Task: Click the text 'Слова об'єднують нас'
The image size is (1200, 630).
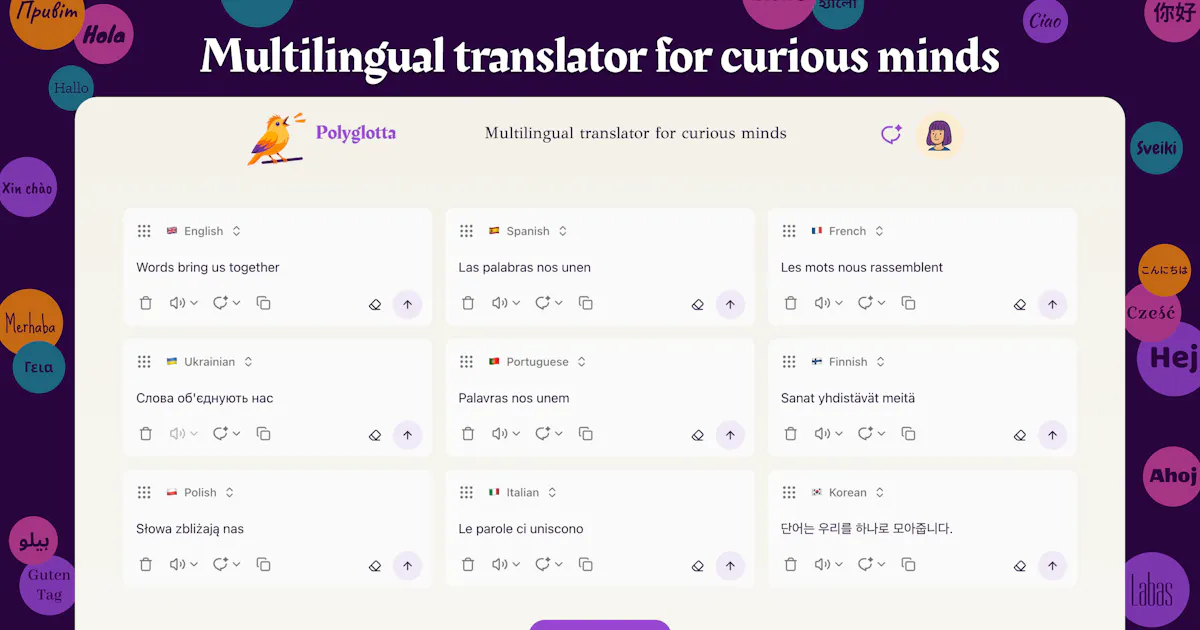Action: (205, 398)
